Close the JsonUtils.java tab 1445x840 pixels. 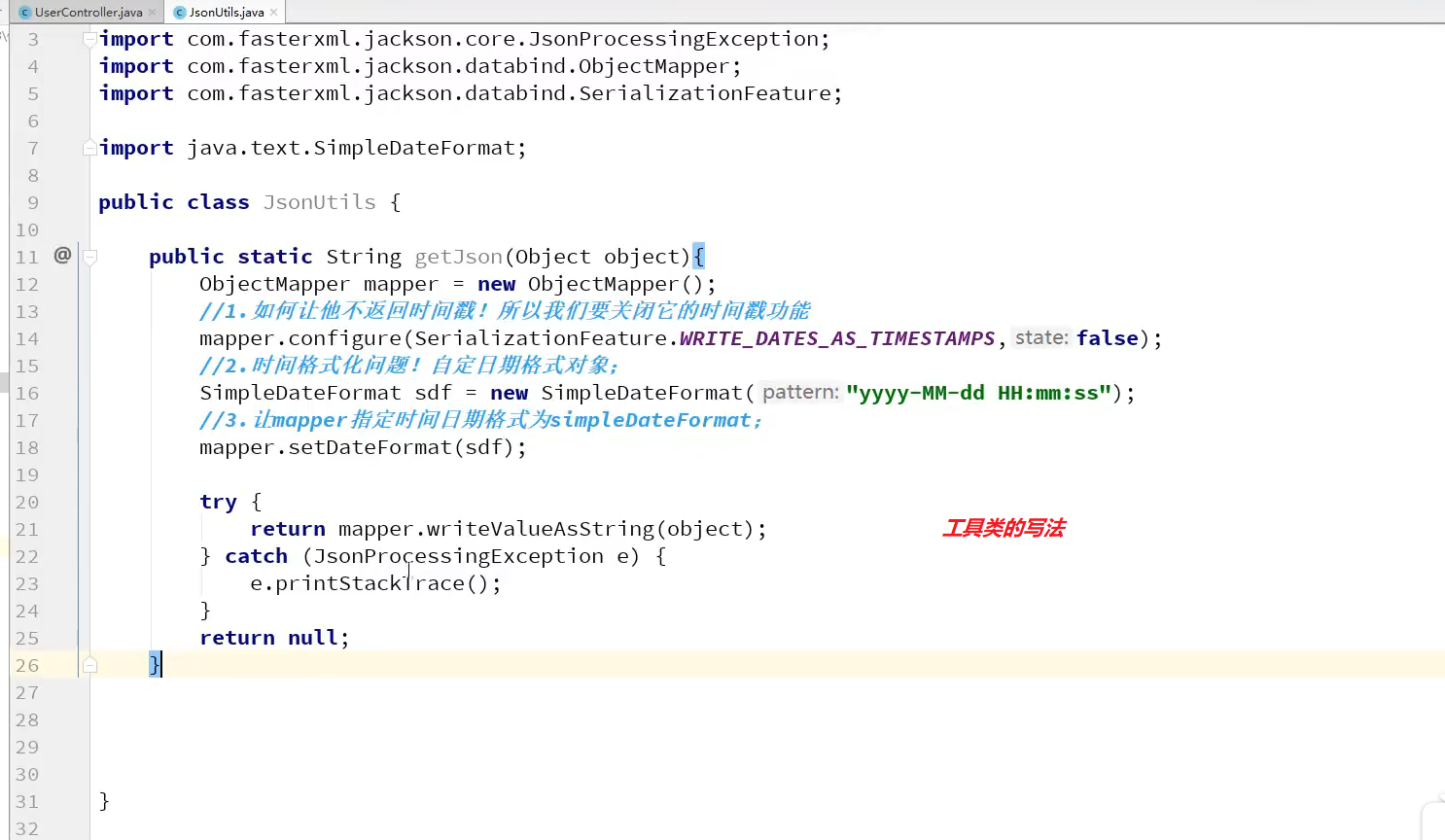(x=274, y=13)
